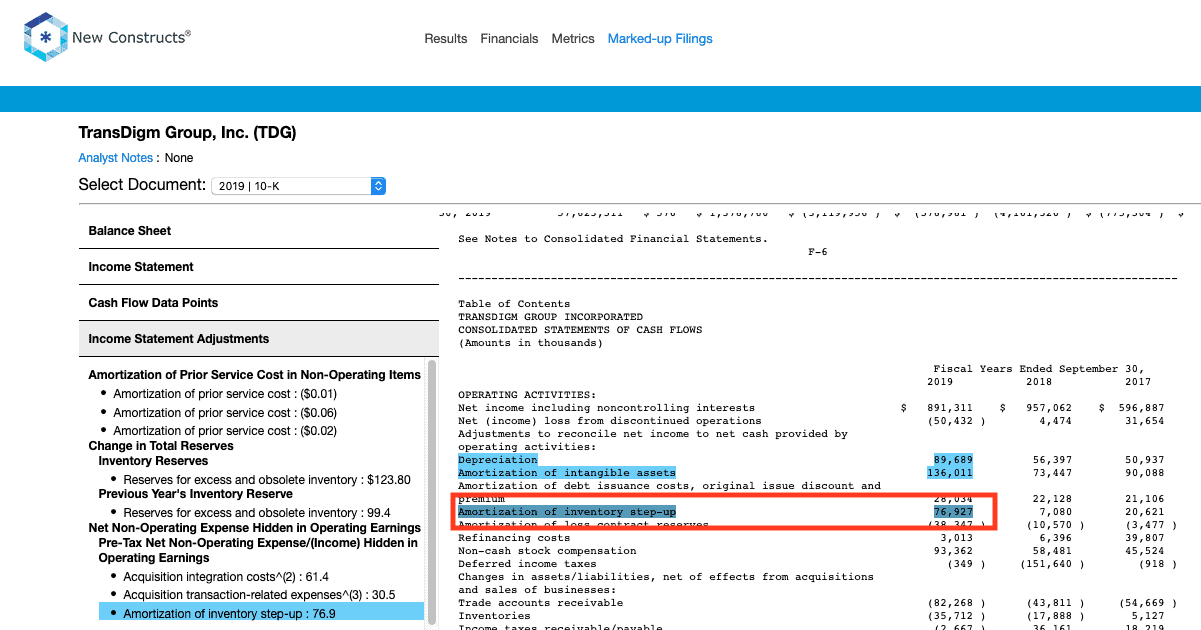Viewport: 1201px width, 630px height.
Task: Click the Analyst Notes link
Action: 116,158
